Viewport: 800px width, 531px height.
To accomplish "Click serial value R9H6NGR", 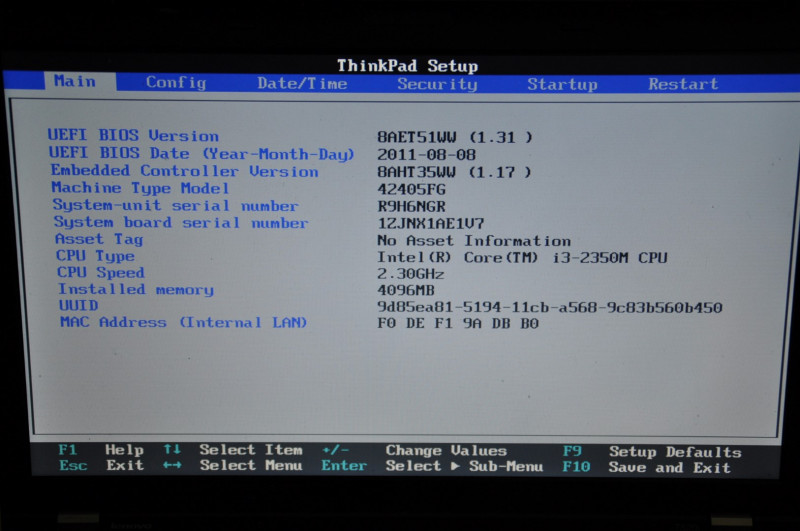I will pos(411,206).
